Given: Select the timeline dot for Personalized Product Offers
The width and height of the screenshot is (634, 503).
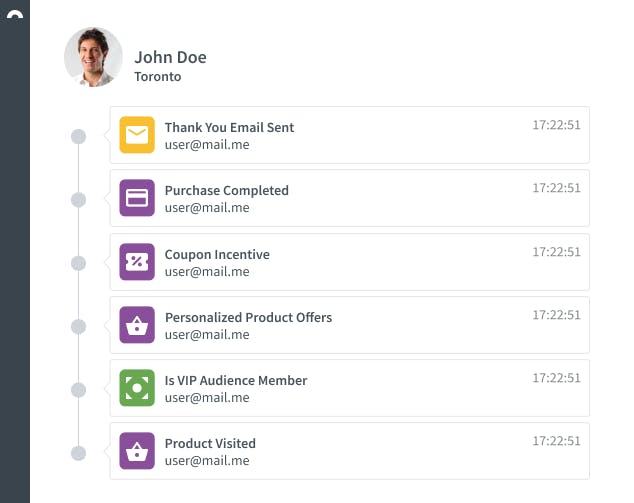Looking at the screenshot, I should click(x=79, y=326).
